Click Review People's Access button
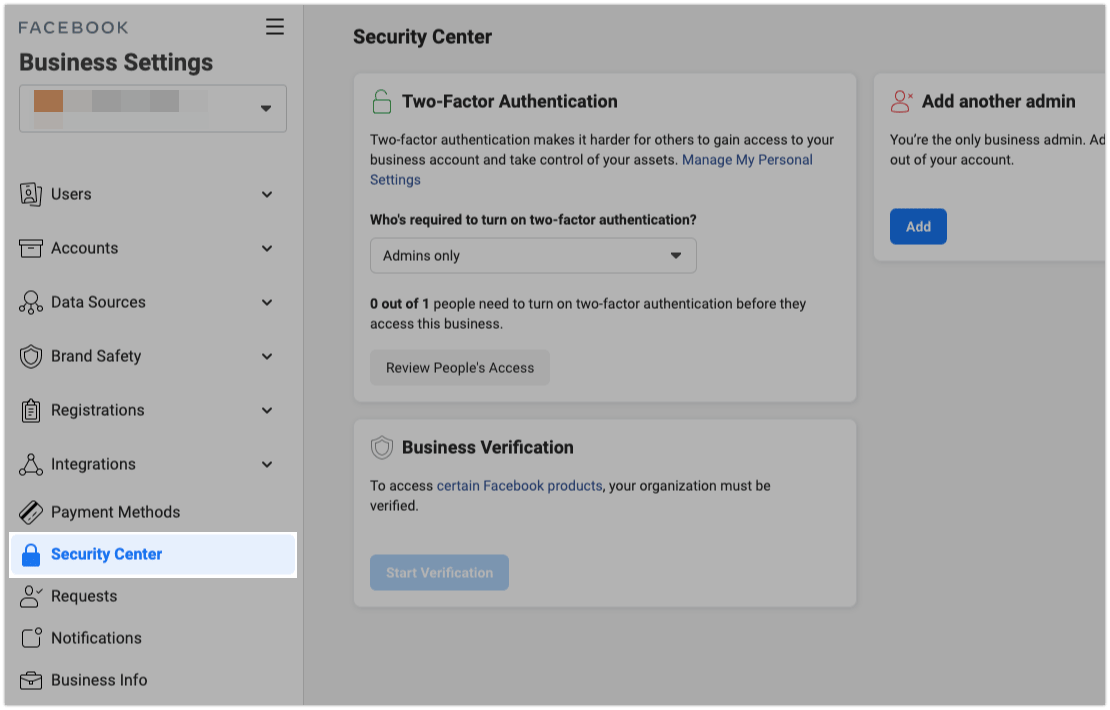The height and width of the screenshot is (710, 1110). coord(460,368)
